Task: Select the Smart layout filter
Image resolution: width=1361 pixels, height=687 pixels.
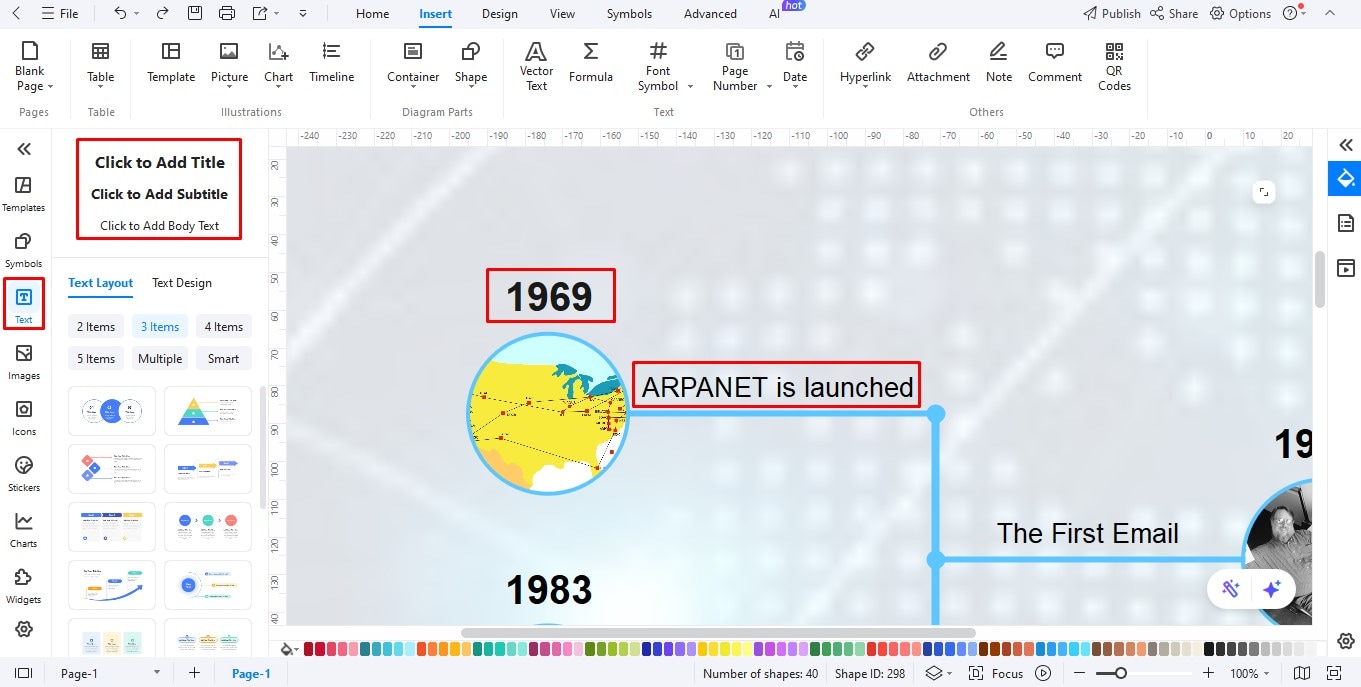Action: 224,359
